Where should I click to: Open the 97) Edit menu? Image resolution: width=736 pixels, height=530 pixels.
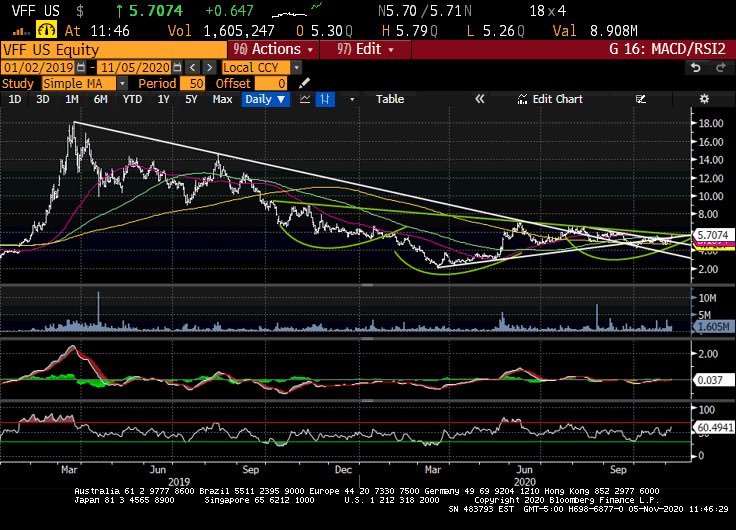coord(365,49)
